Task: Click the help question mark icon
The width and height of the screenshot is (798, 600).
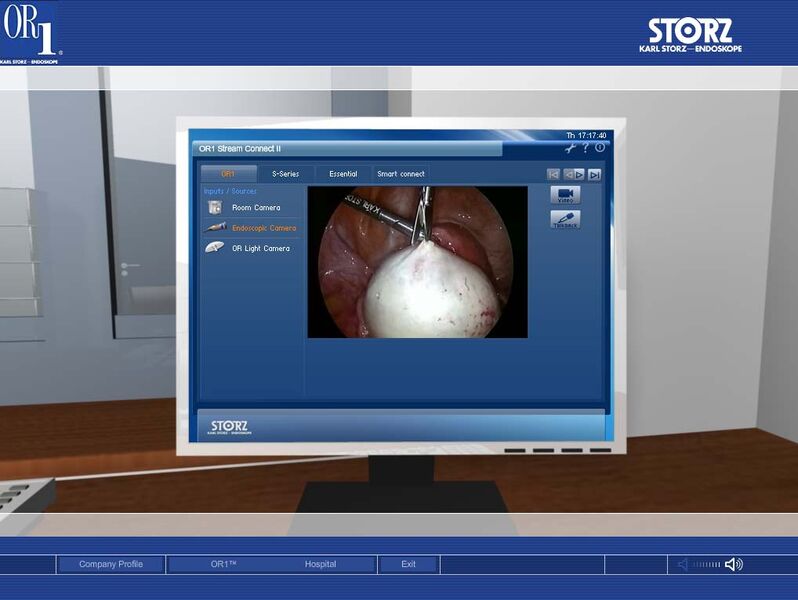Action: [x=585, y=148]
